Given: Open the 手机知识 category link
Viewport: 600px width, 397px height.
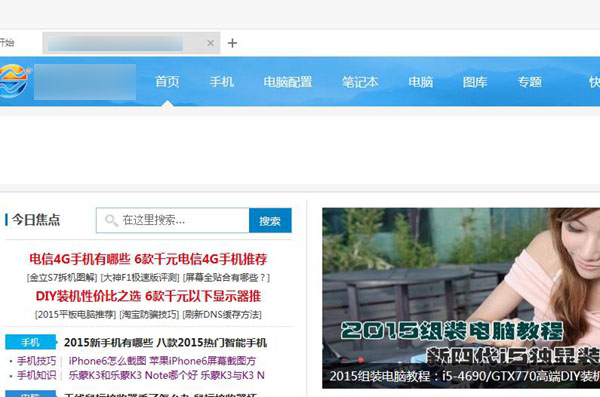Looking at the screenshot, I should pyautogui.click(x=36, y=375).
